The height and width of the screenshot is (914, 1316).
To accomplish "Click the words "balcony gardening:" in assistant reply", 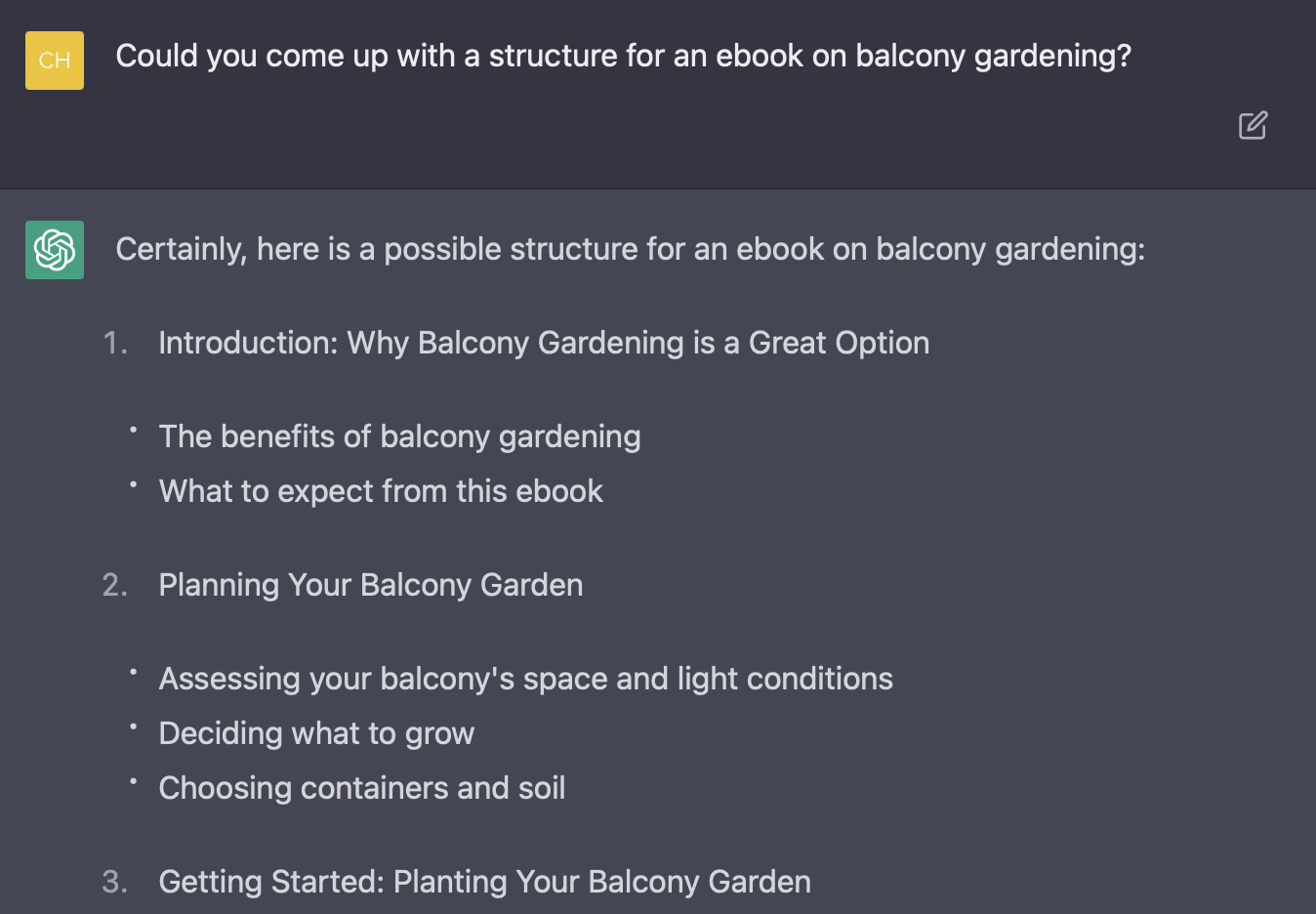I will click(1010, 250).
